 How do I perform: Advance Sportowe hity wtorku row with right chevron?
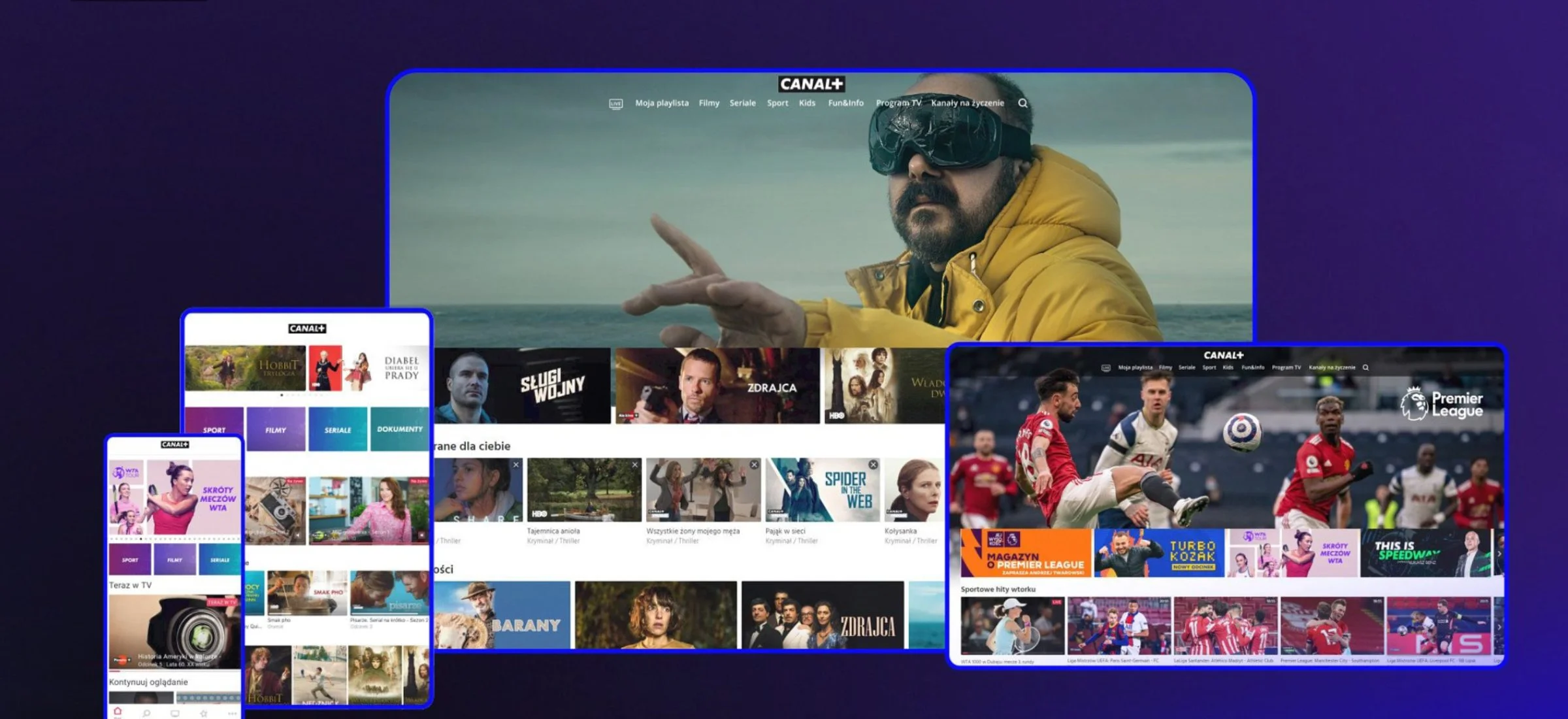(1499, 627)
